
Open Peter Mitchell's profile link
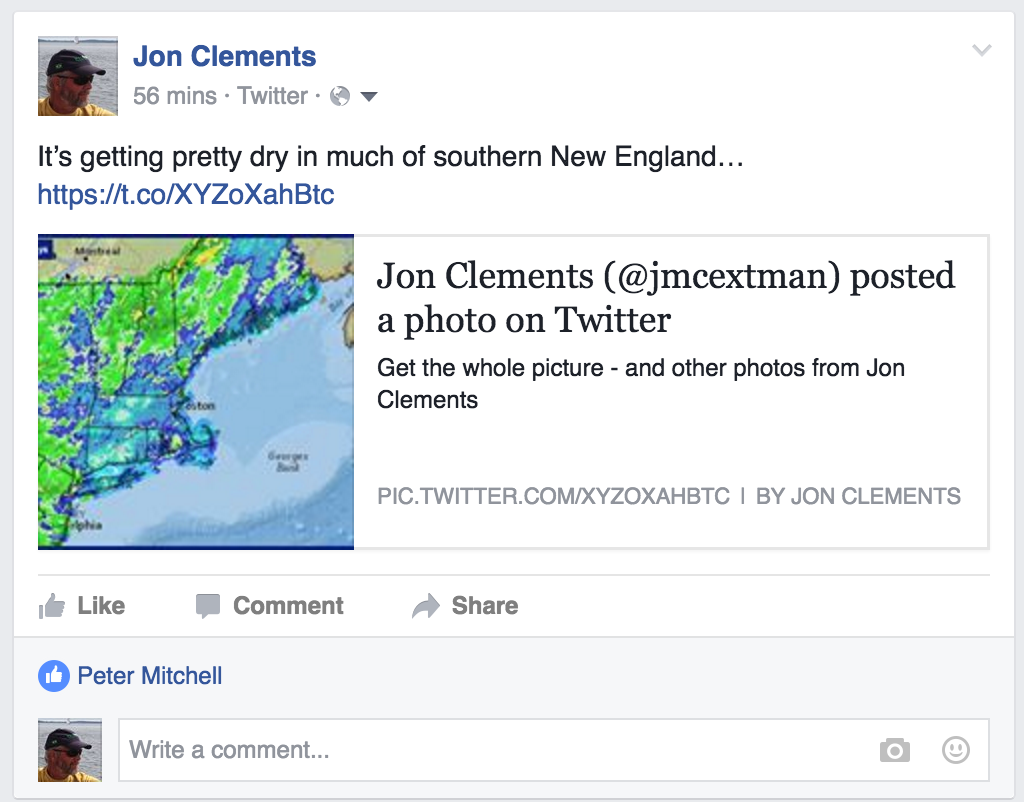[x=150, y=676]
